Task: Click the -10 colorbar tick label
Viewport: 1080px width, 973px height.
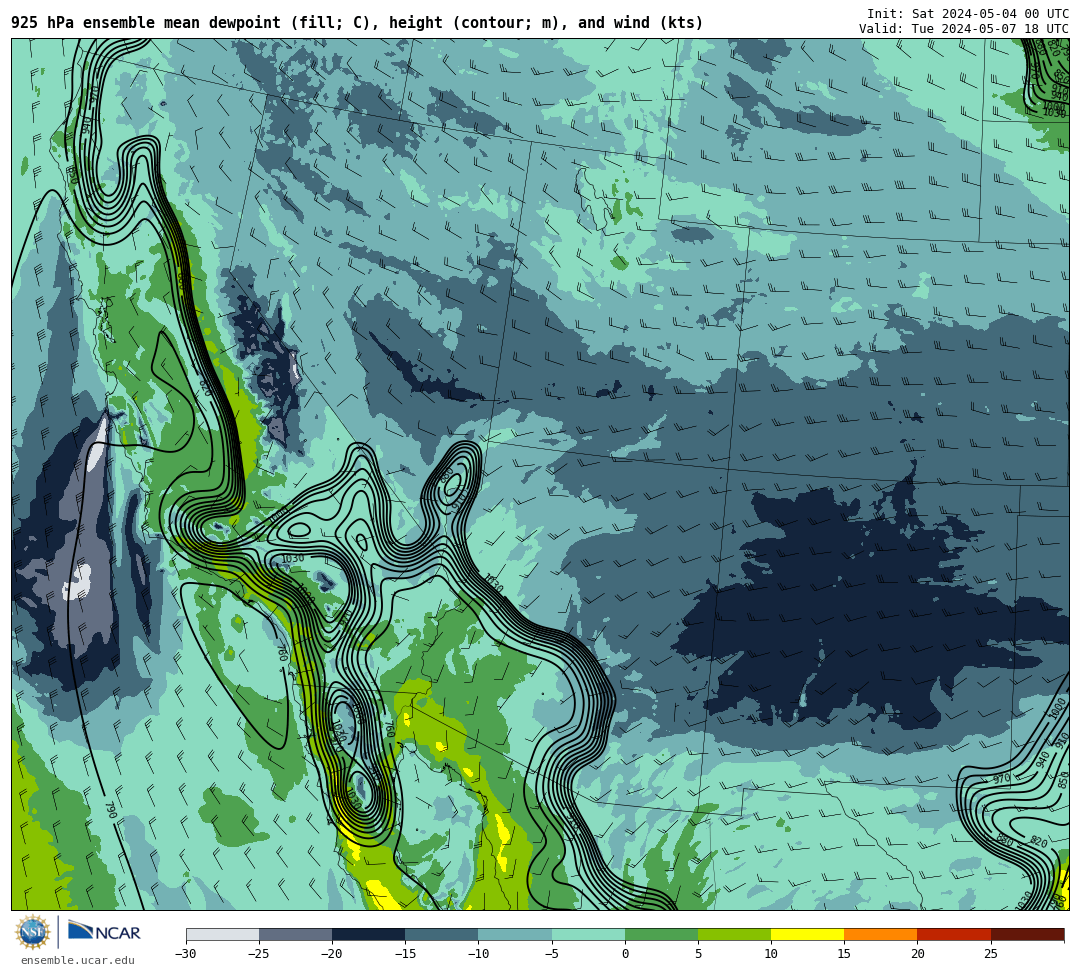Action: (x=478, y=954)
